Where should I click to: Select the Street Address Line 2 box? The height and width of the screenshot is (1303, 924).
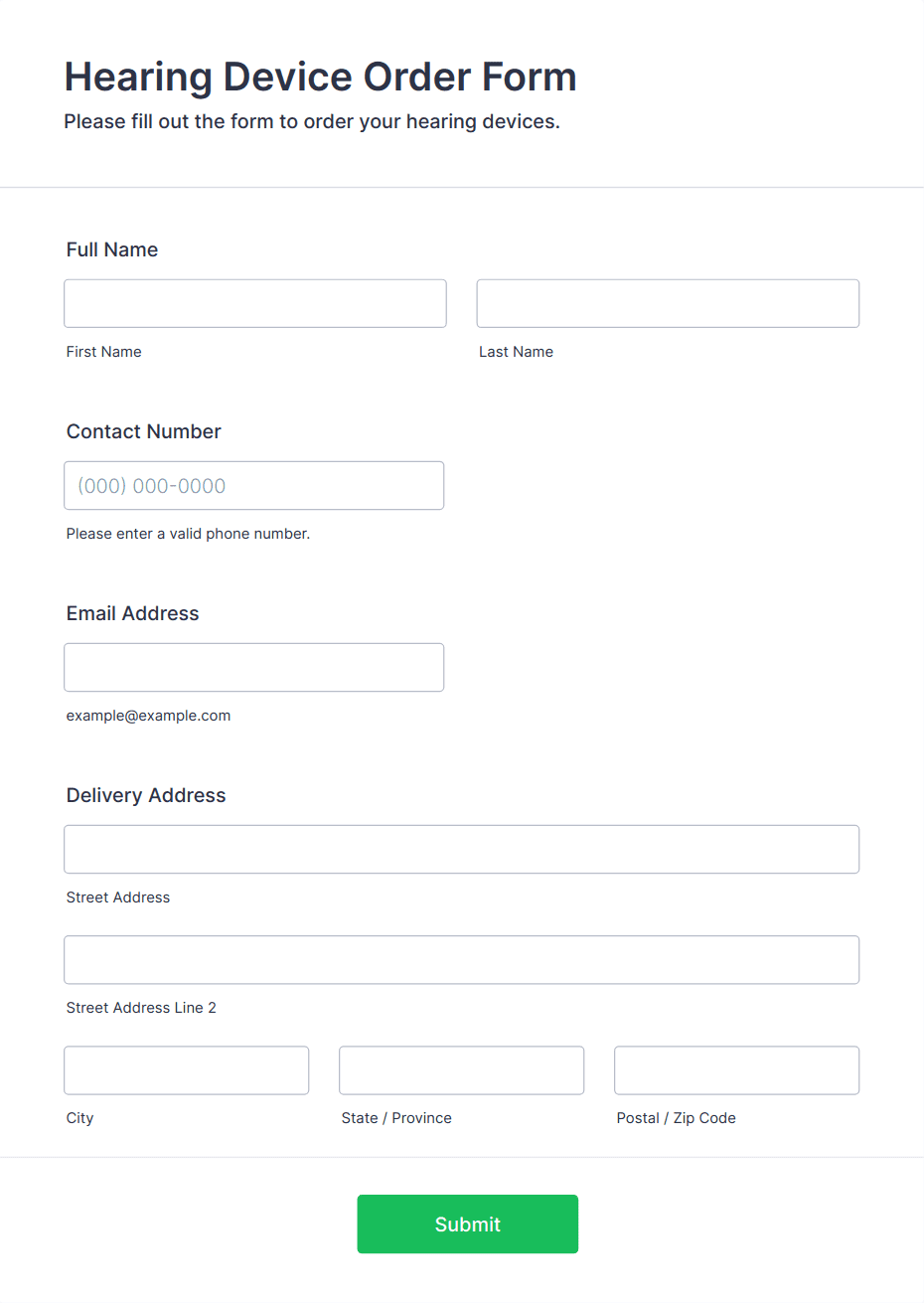pyautogui.click(x=462, y=959)
